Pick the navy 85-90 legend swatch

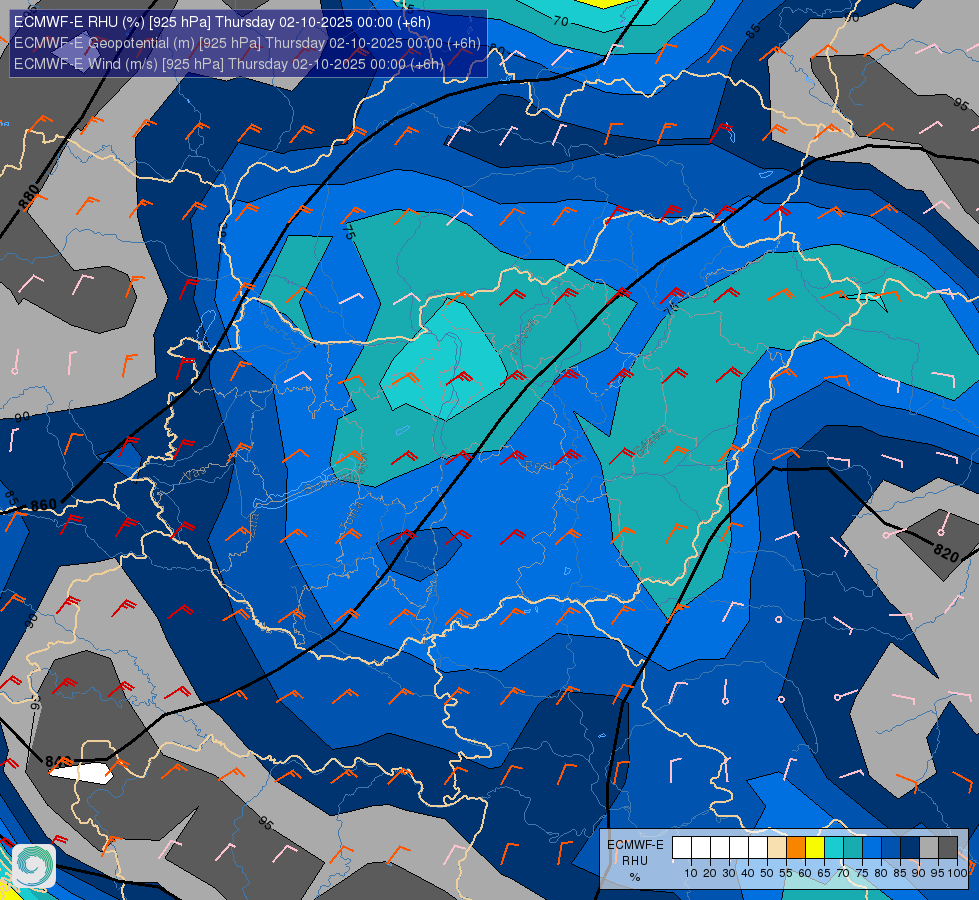(910, 848)
